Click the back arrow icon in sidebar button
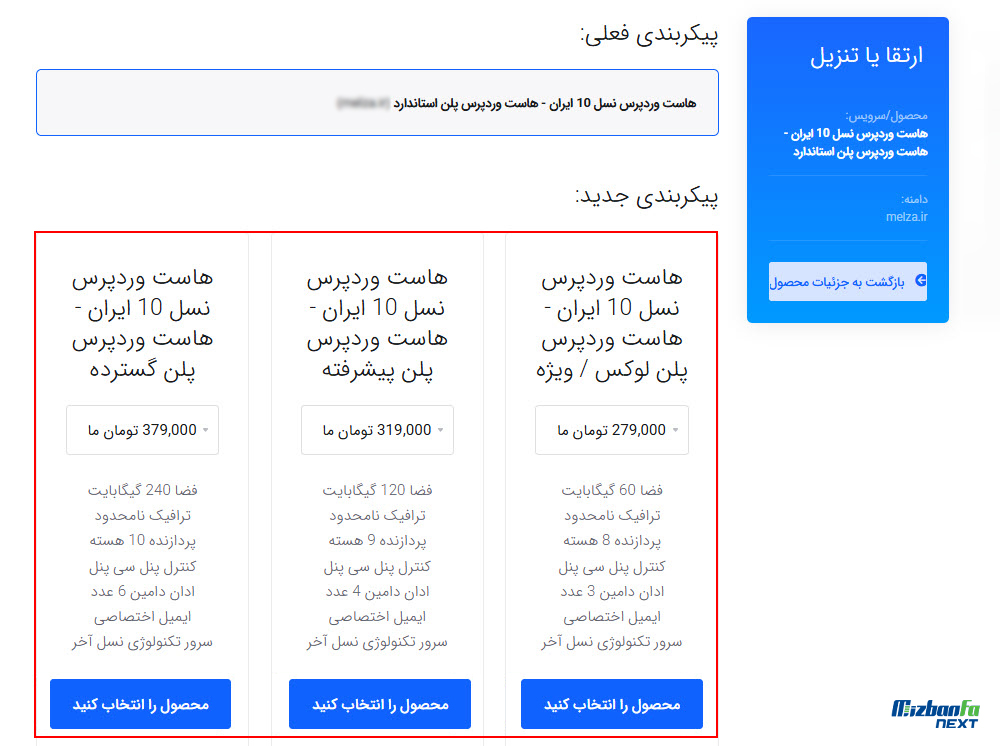 920,281
